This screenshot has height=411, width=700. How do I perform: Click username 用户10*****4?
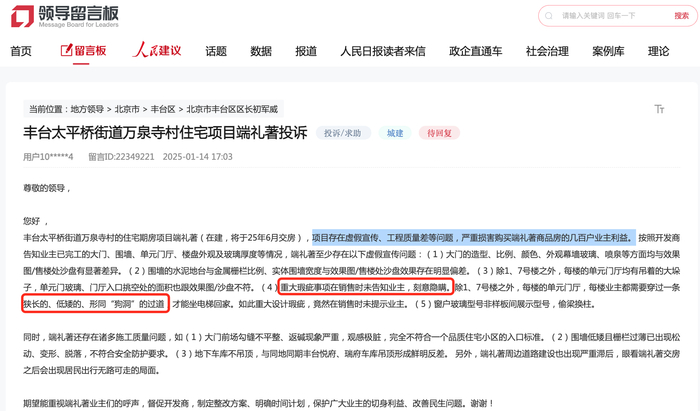point(48,157)
